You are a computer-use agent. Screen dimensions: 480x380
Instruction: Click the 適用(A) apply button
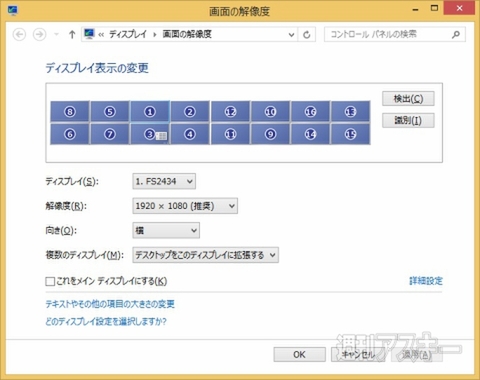click(417, 355)
